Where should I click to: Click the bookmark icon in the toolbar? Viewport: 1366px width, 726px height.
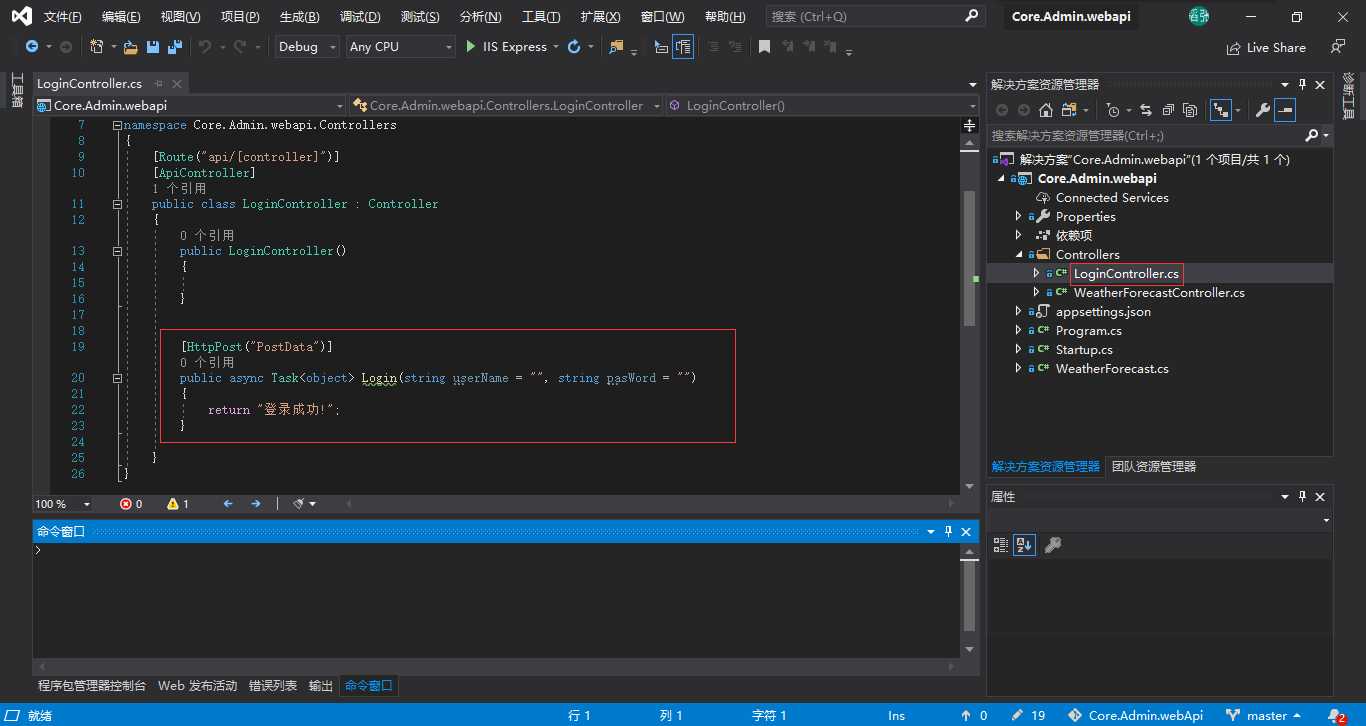coord(764,47)
